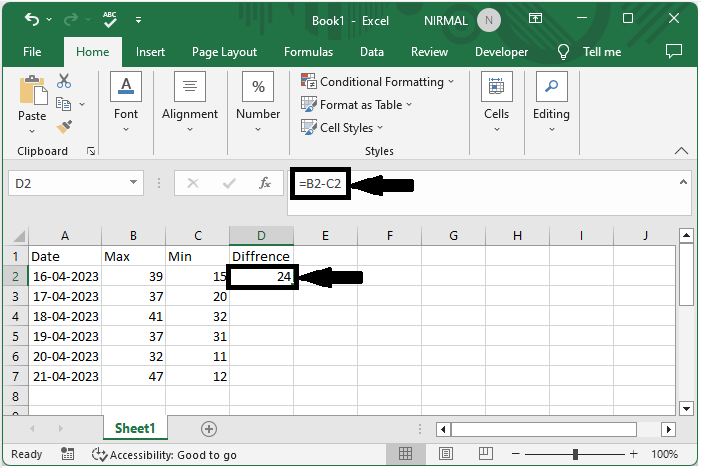Click Accessibility: Good to go status
The image size is (701, 468).
coord(164,454)
